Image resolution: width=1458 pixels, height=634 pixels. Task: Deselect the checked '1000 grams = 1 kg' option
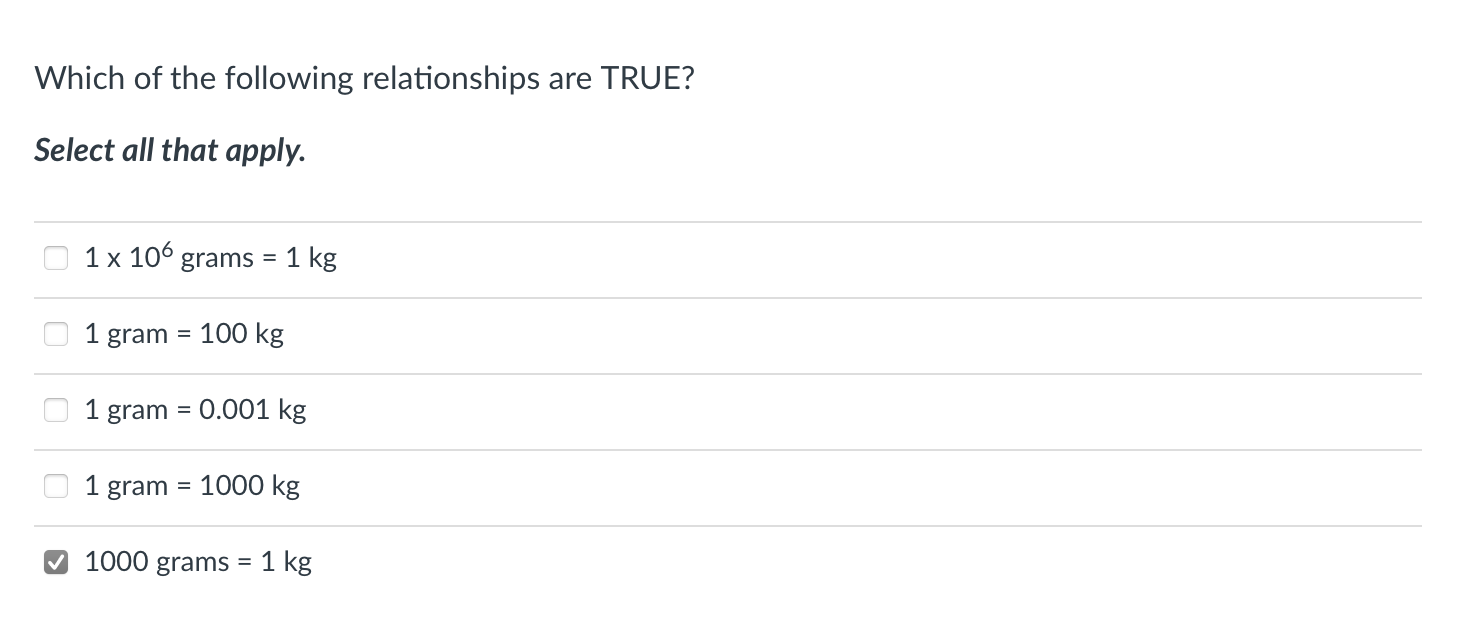[x=56, y=562]
